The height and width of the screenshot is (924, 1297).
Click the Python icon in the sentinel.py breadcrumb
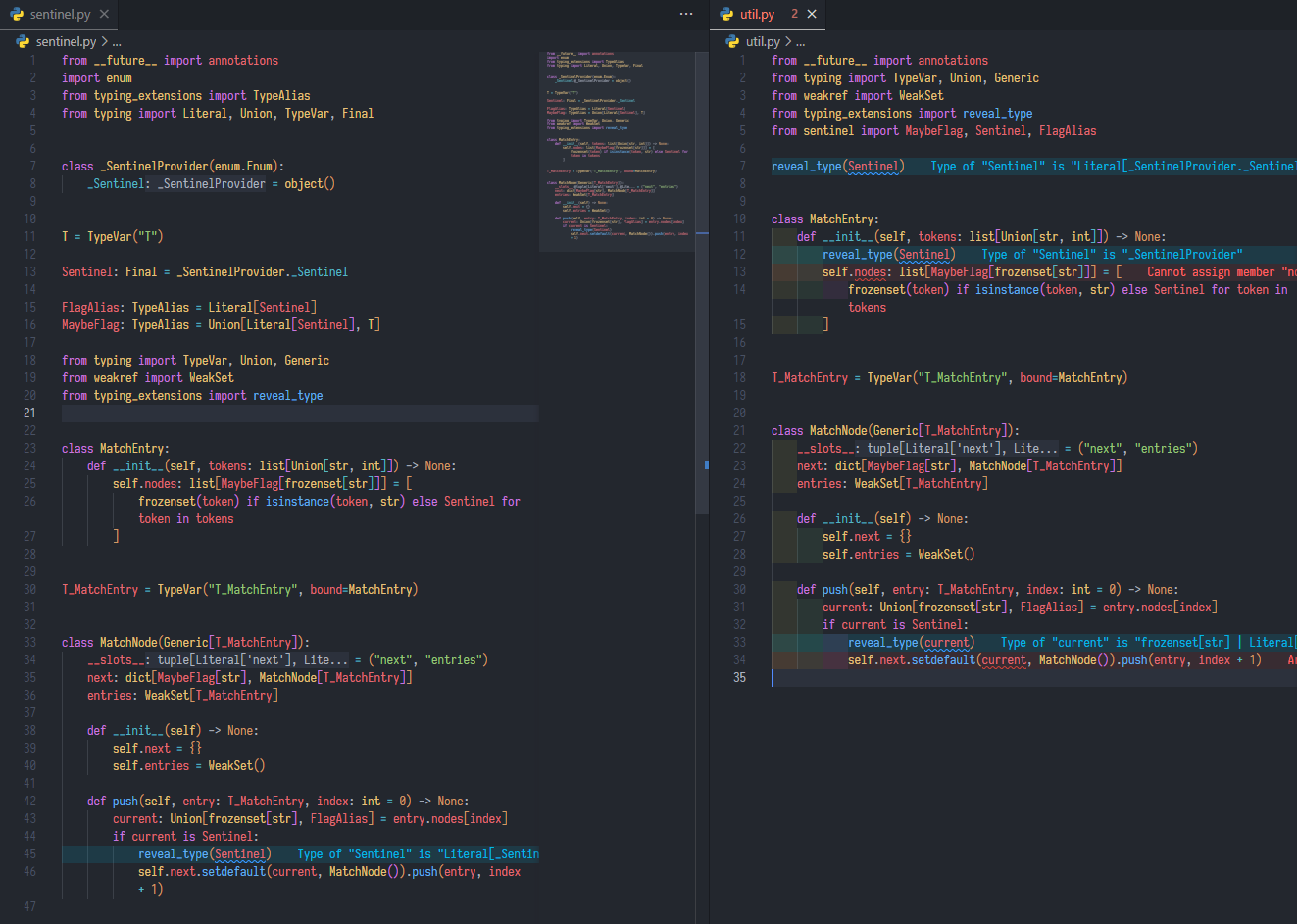coord(22,41)
